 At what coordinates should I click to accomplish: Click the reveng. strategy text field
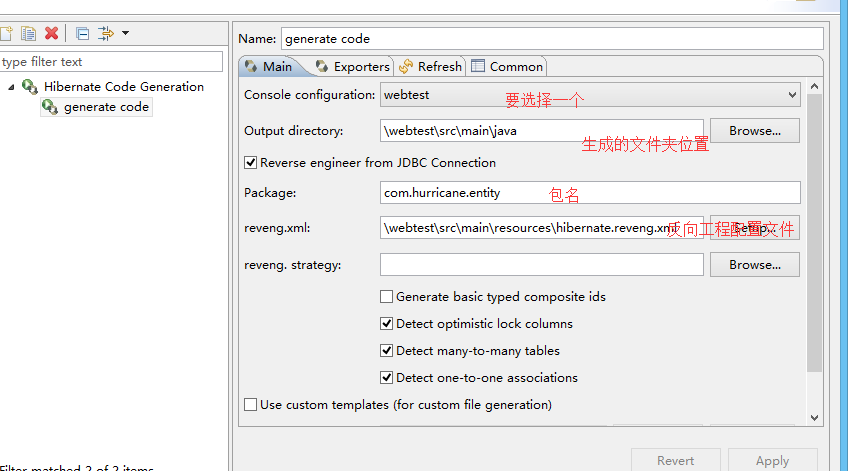click(x=541, y=265)
